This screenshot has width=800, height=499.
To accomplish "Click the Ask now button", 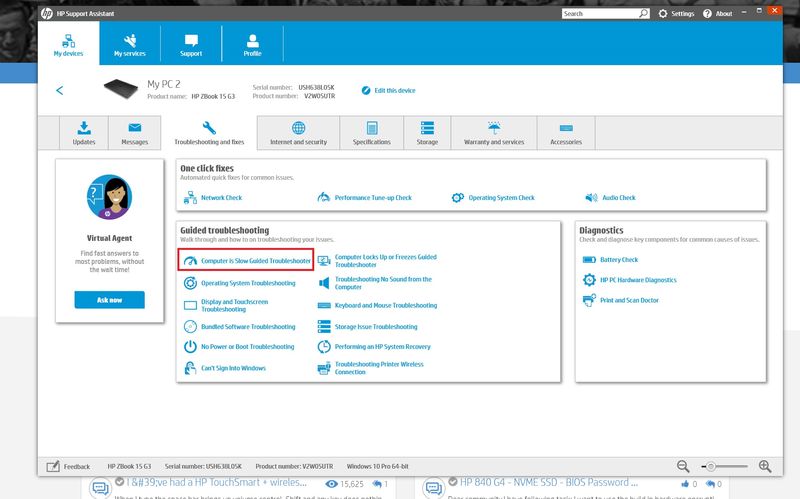I will coord(109,300).
